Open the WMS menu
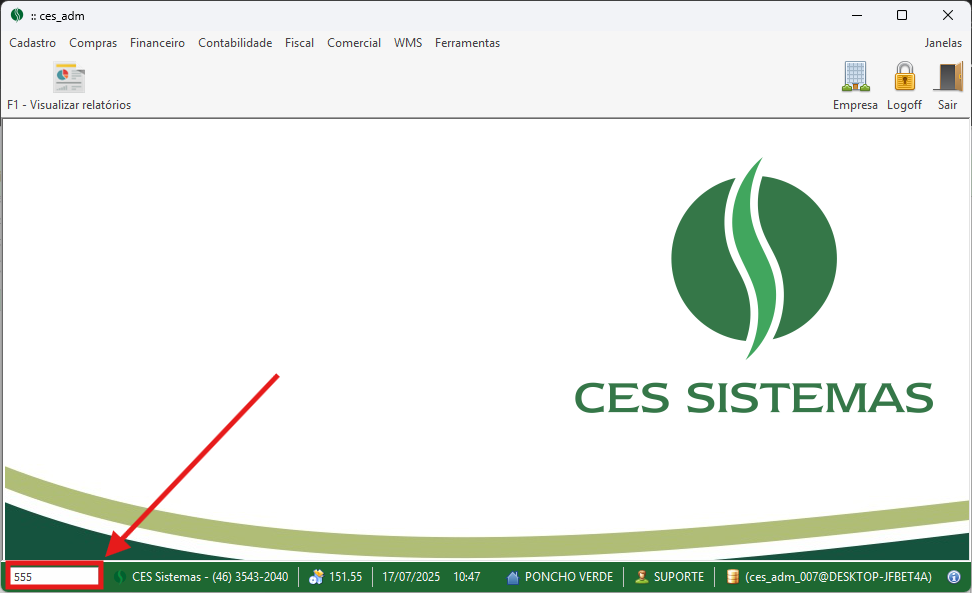The image size is (972, 593). click(x=408, y=43)
